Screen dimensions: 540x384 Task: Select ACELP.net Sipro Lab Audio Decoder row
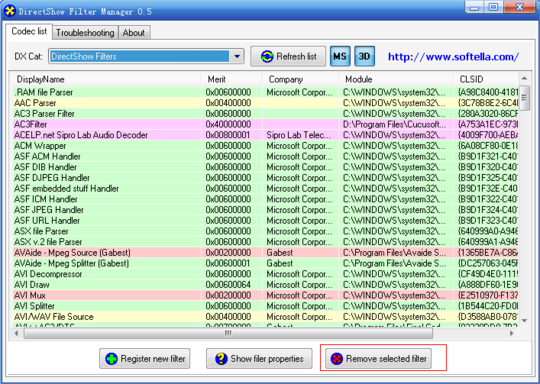(266, 135)
